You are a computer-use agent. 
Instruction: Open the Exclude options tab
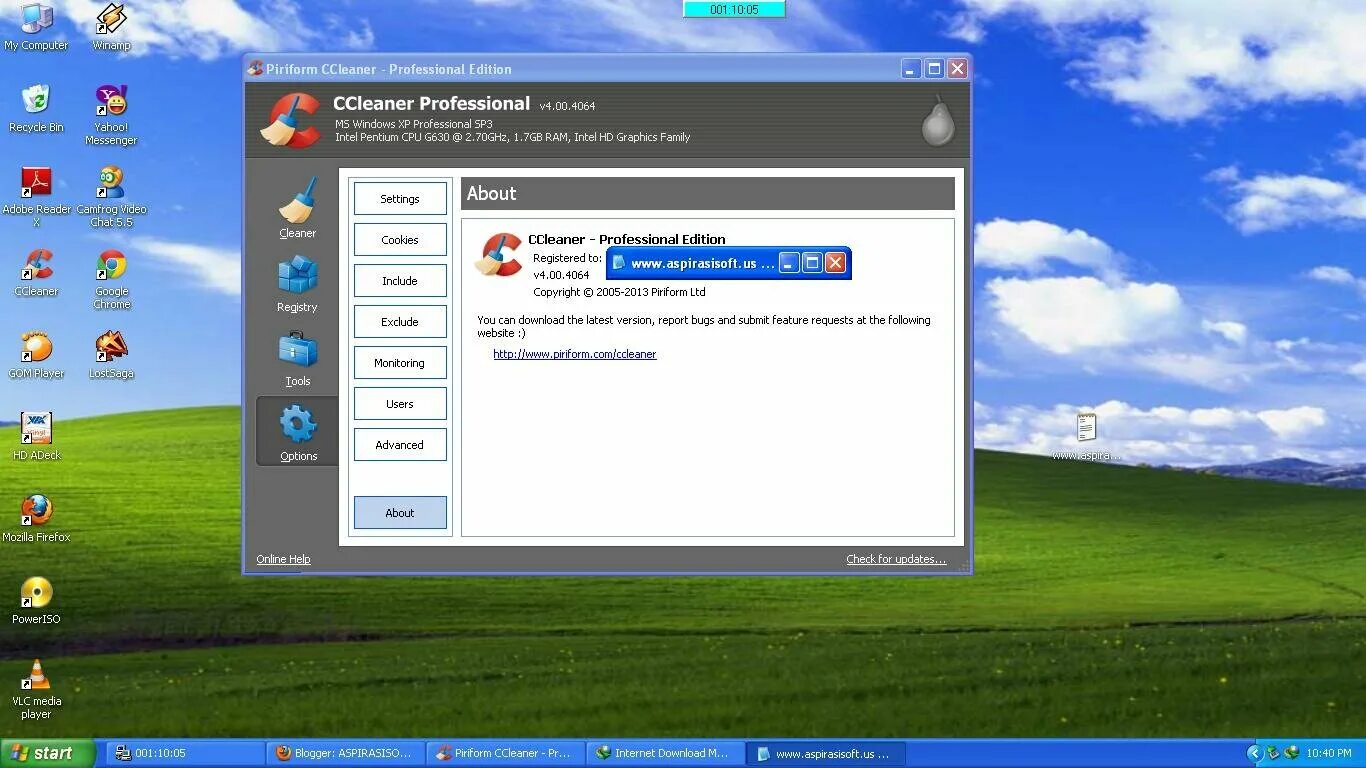click(400, 322)
